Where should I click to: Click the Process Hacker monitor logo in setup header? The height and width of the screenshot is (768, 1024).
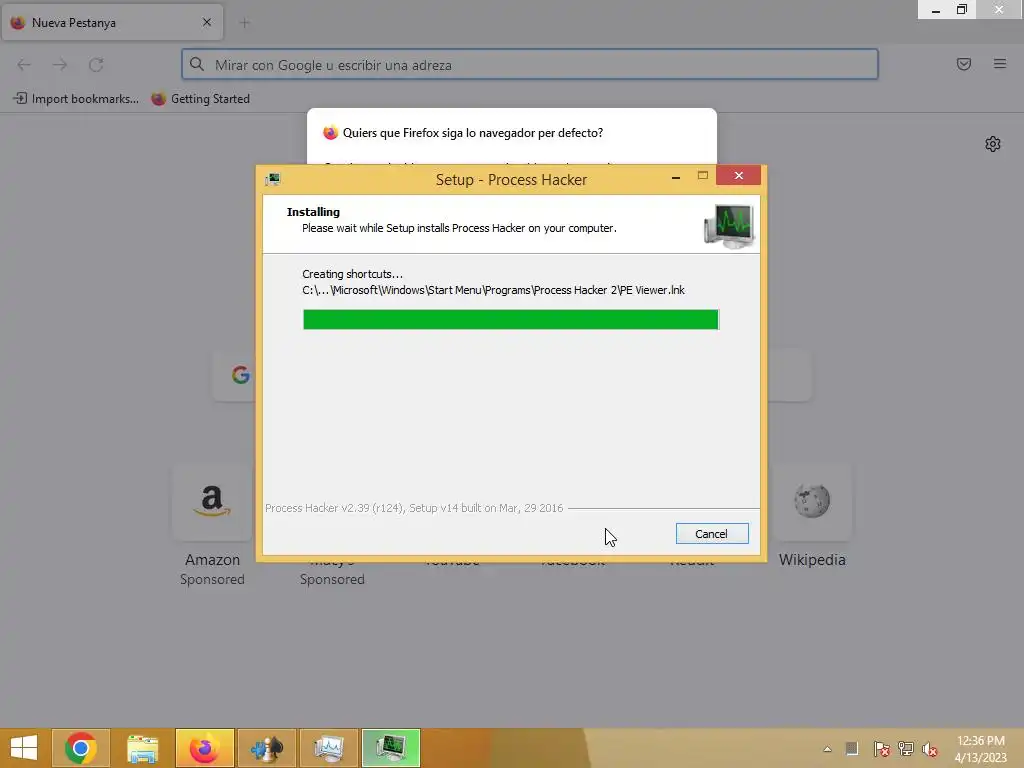(x=729, y=225)
